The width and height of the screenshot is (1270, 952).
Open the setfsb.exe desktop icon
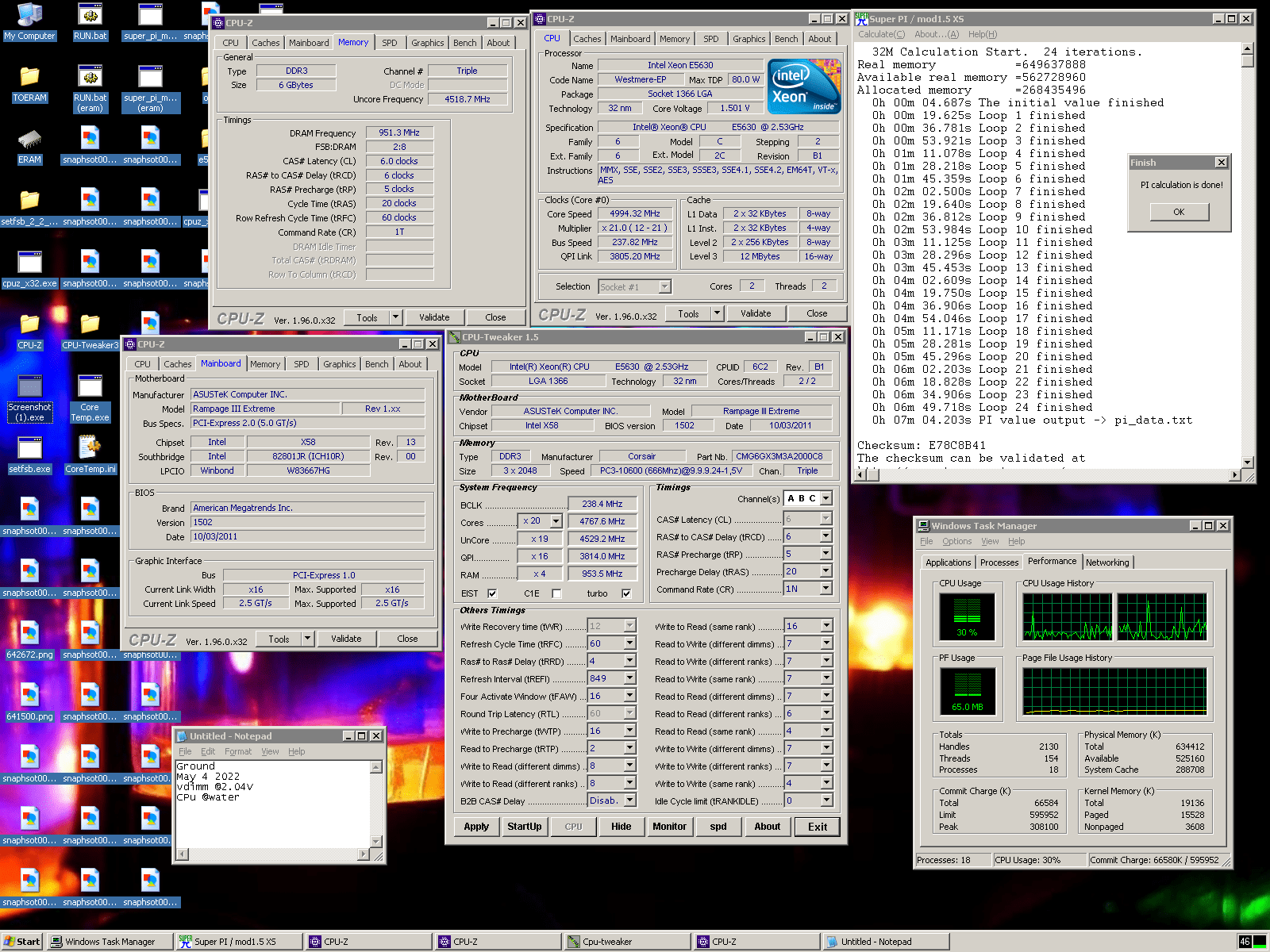[29, 449]
